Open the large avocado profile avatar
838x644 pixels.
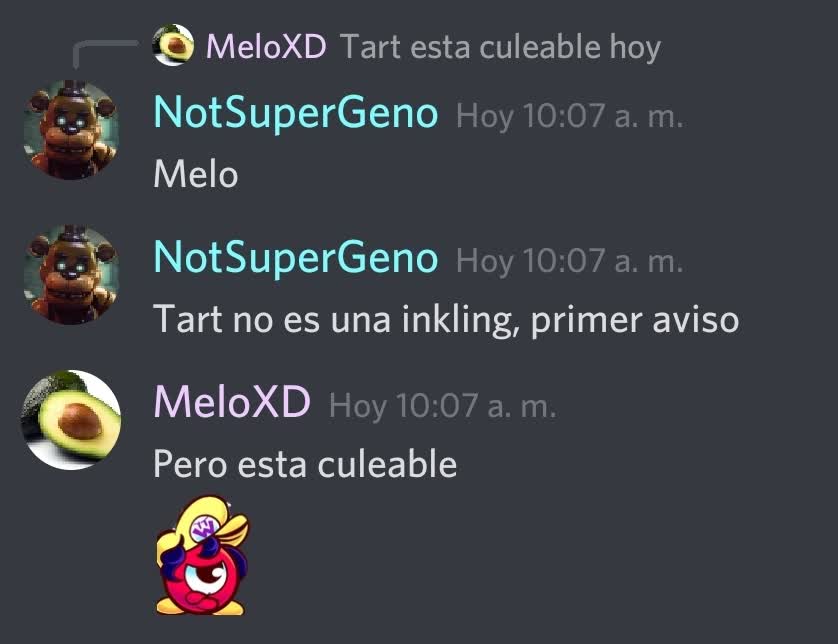(x=71, y=420)
